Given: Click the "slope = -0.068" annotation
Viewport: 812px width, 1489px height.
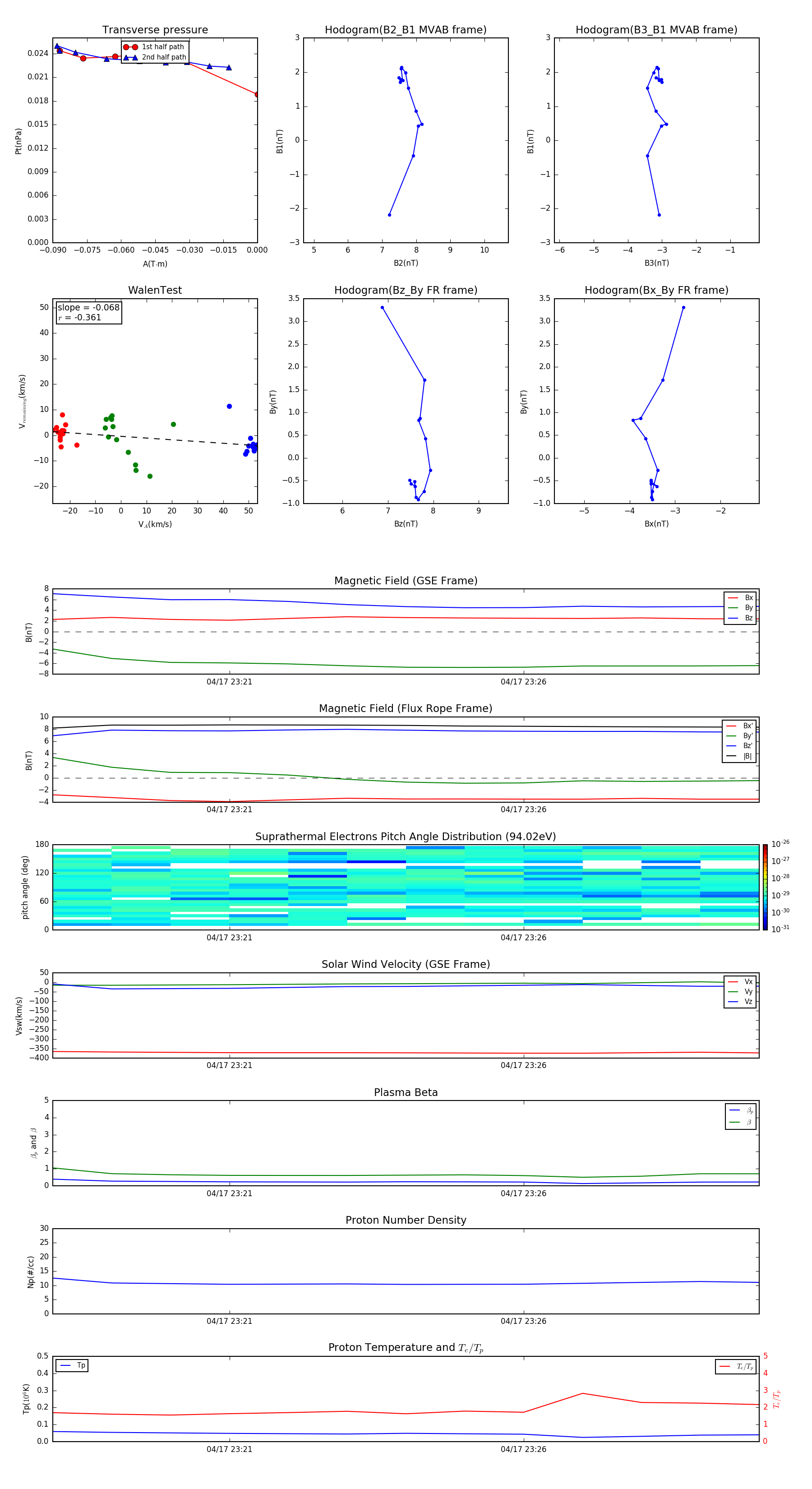Looking at the screenshot, I should 88,308.
